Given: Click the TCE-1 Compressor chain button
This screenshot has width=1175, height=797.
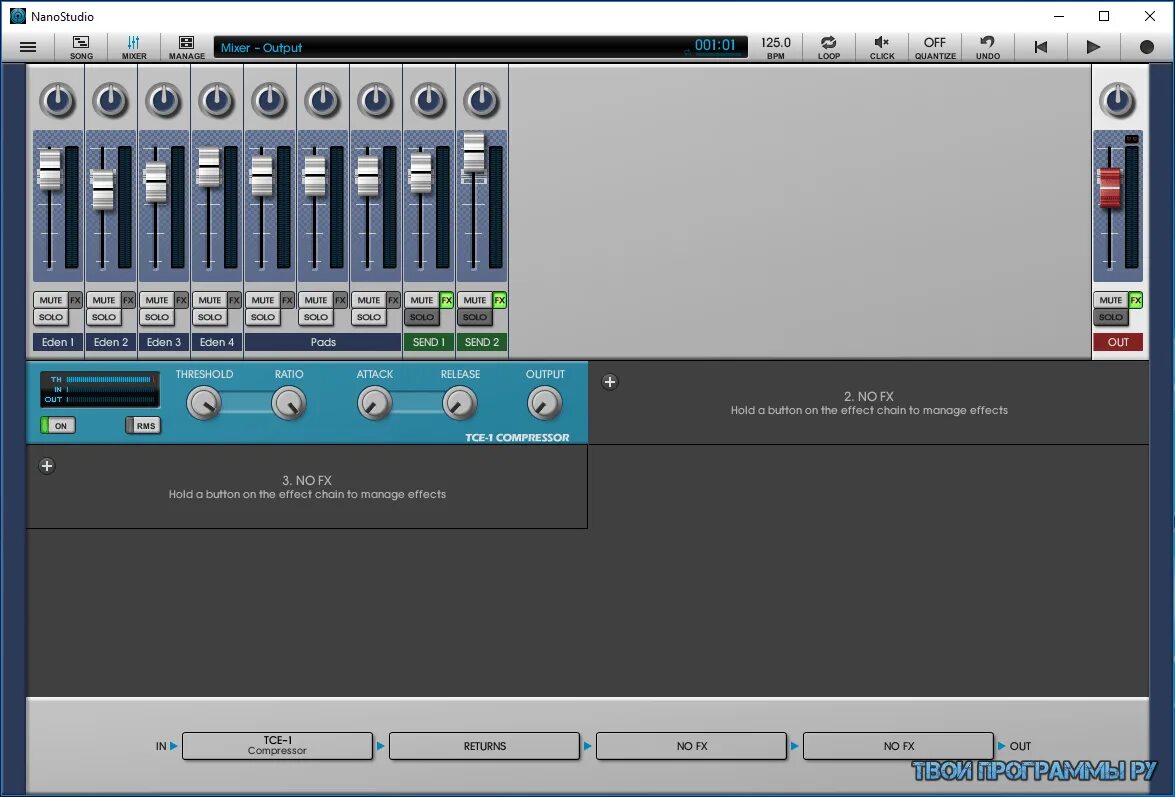Looking at the screenshot, I should [277, 746].
